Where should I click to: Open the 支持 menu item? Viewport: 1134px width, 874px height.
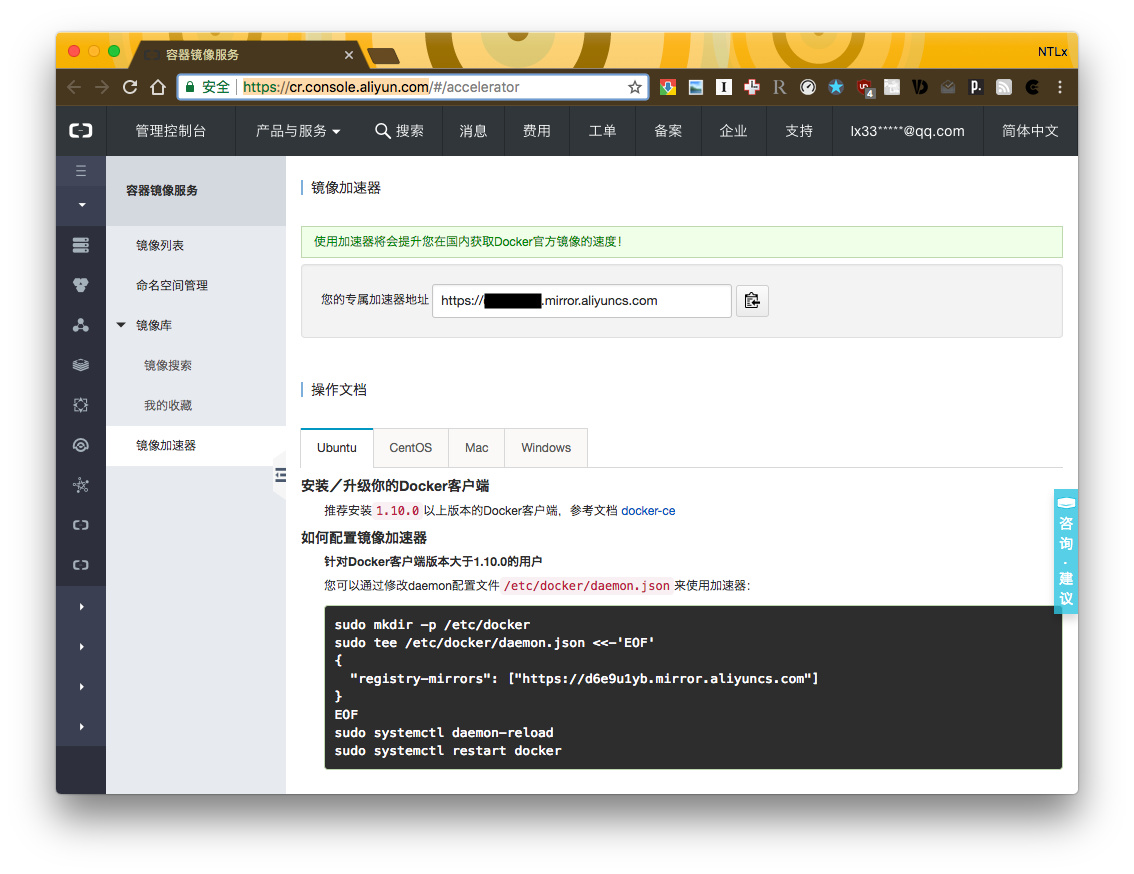pos(798,131)
